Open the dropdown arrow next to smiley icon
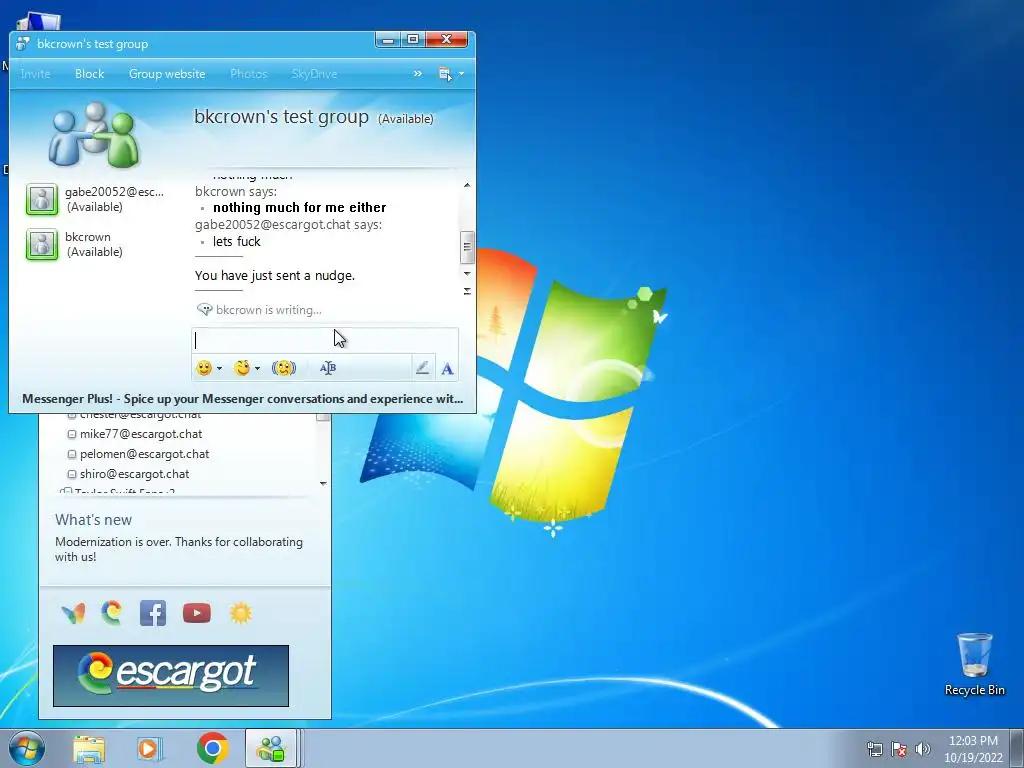The width and height of the screenshot is (1024, 768). click(219, 369)
